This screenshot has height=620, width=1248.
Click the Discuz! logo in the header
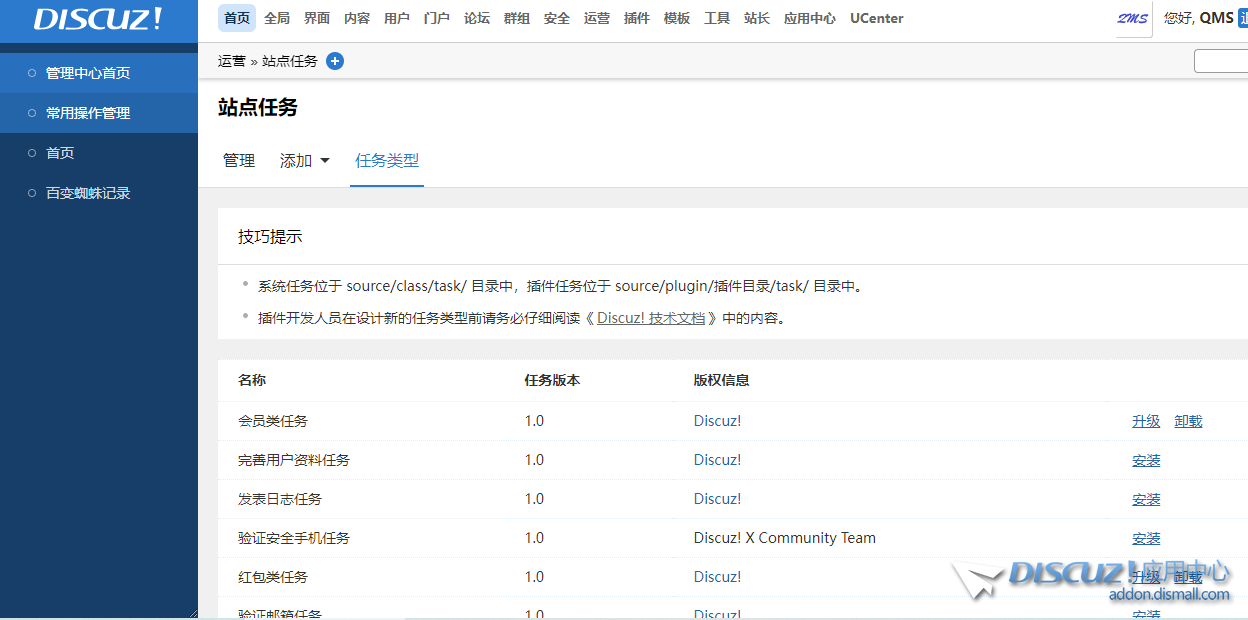pyautogui.click(x=98, y=19)
